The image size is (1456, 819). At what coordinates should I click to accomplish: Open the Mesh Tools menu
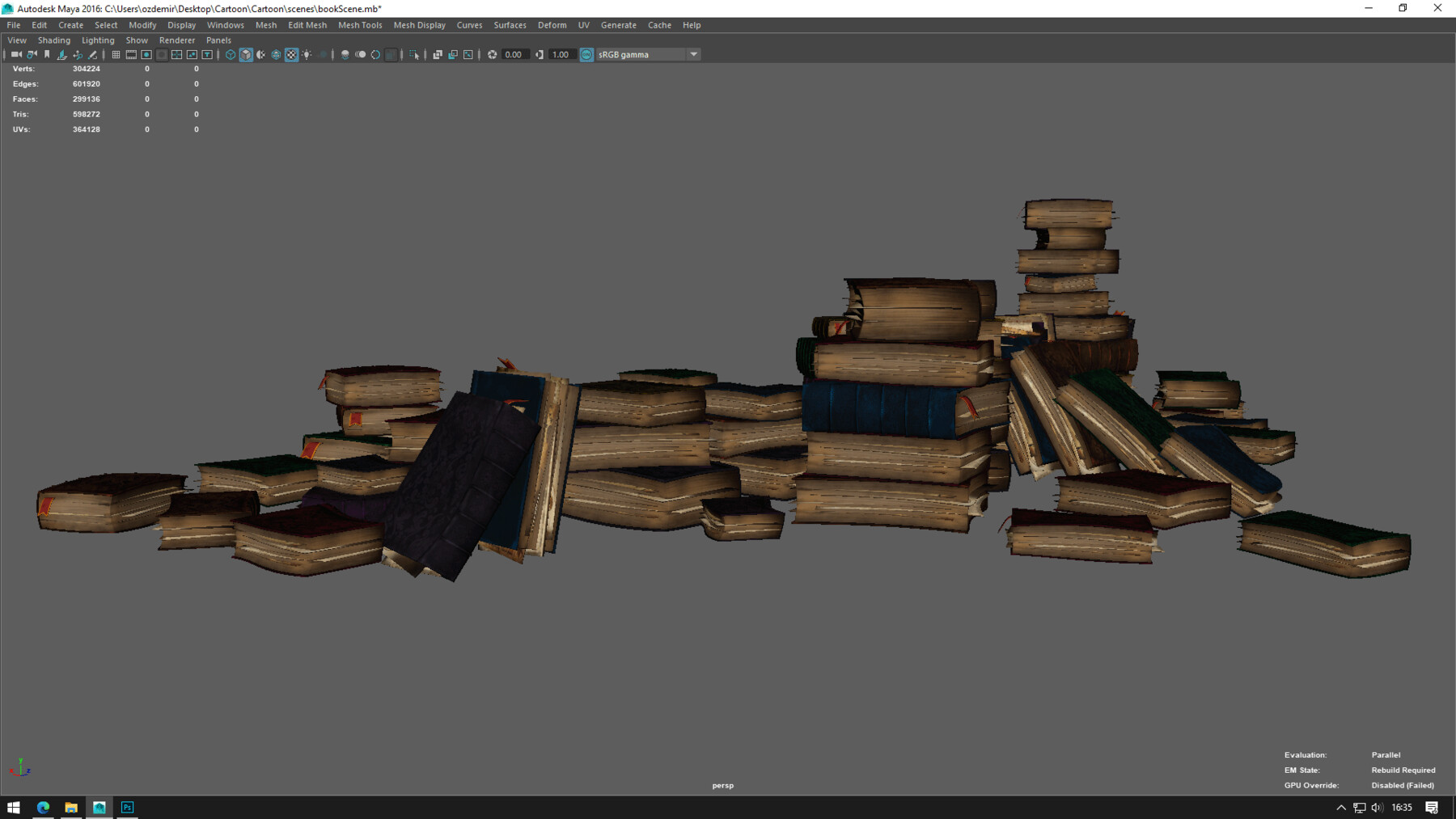(x=360, y=25)
